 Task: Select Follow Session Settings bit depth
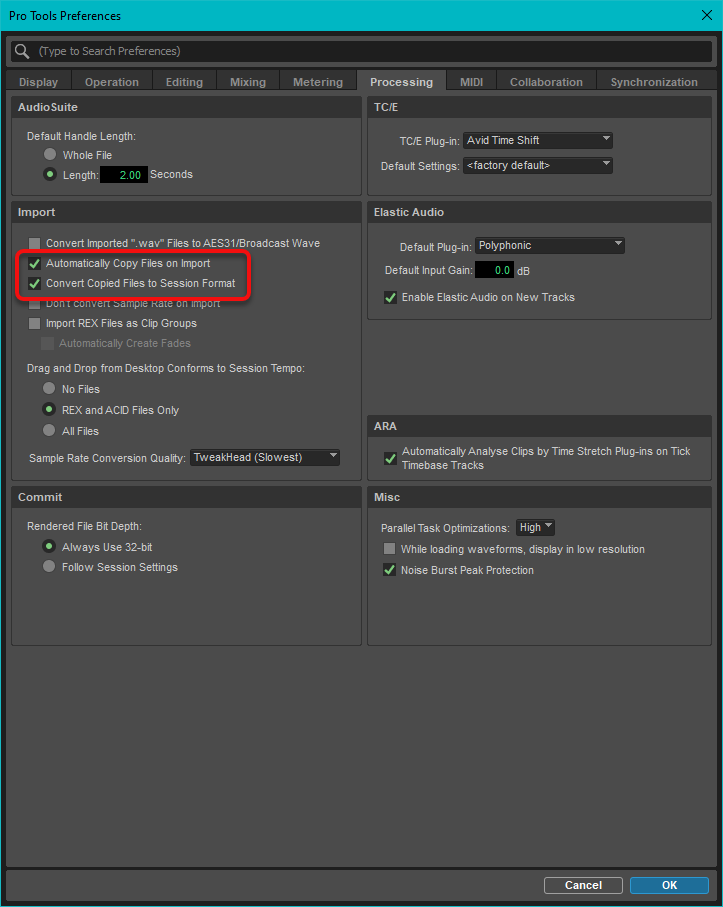point(49,567)
